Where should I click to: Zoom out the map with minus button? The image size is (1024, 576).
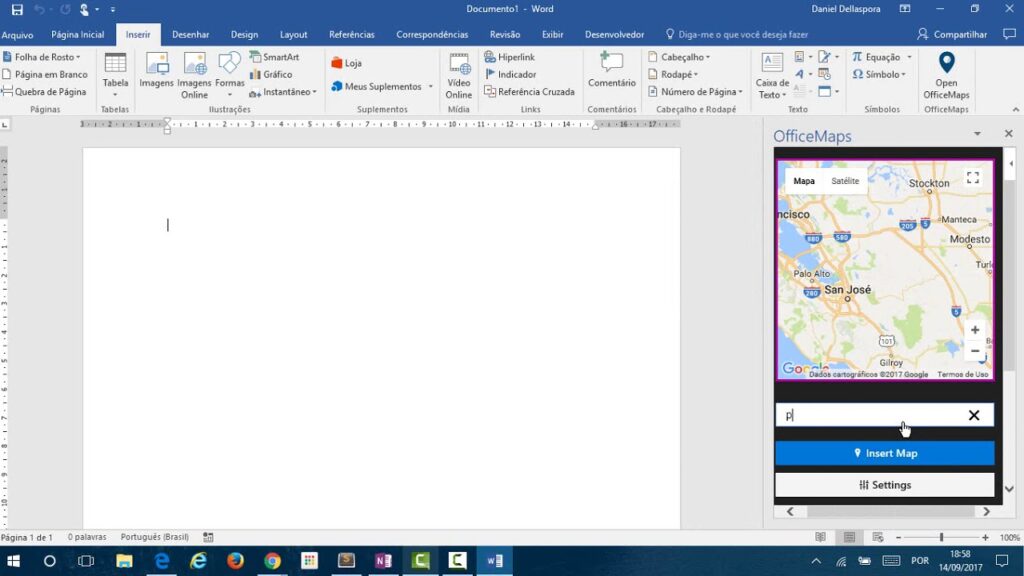[974, 351]
